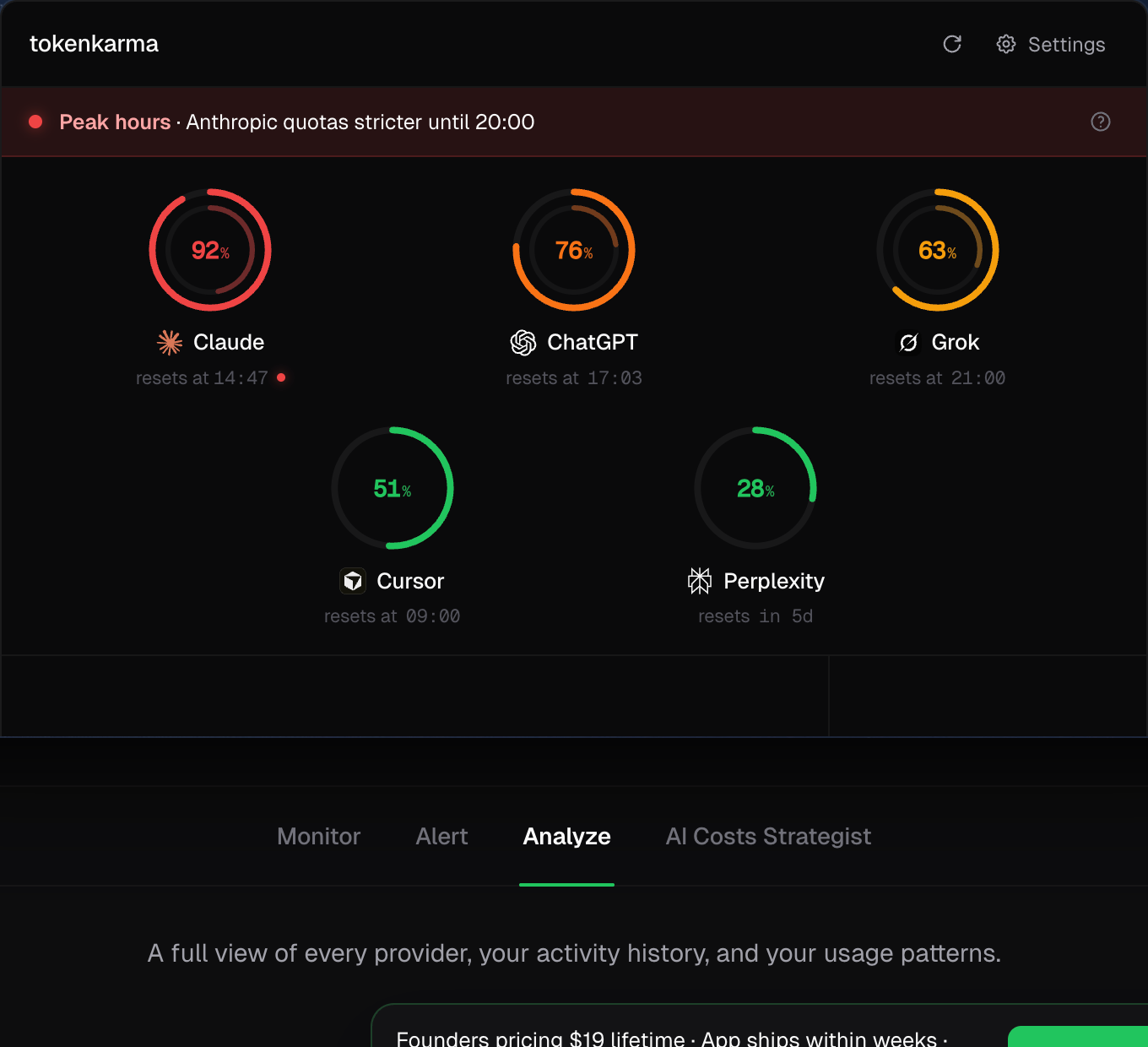Switch to the Alert tab

click(441, 836)
